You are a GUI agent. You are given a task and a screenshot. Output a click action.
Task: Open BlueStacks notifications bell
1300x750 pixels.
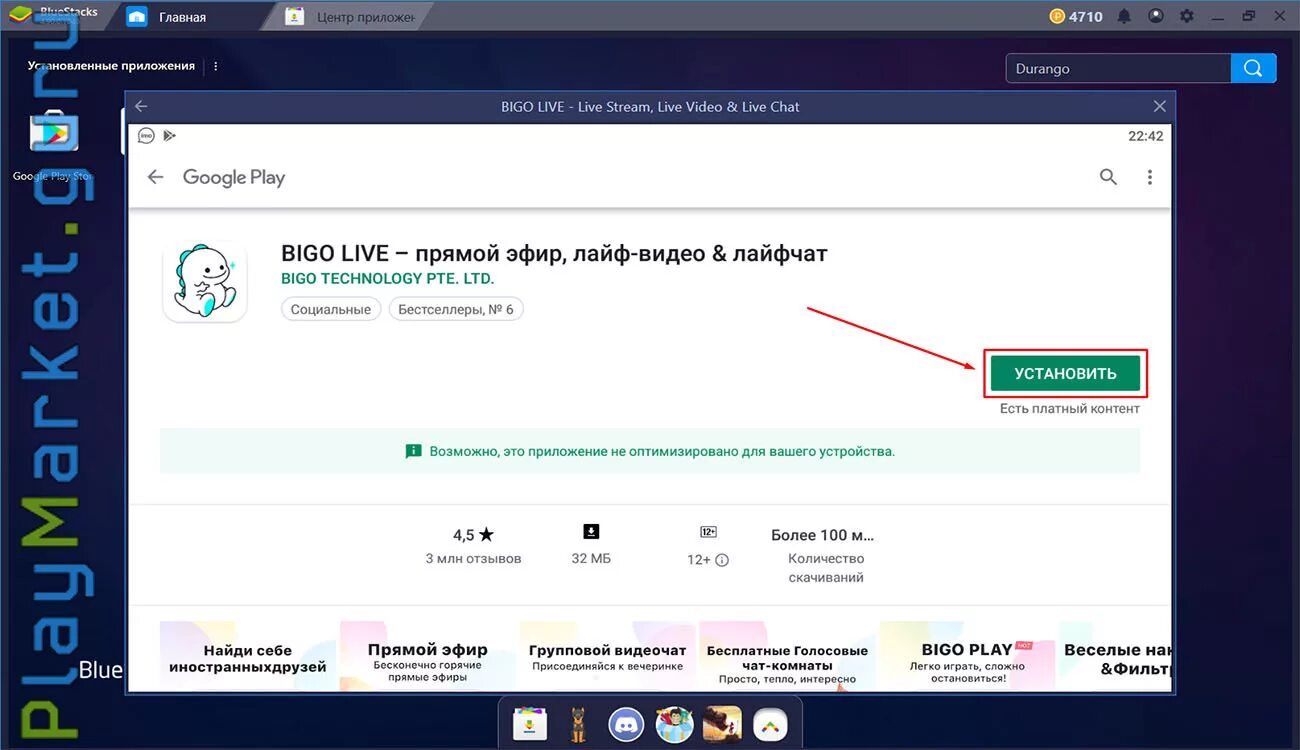[1124, 16]
